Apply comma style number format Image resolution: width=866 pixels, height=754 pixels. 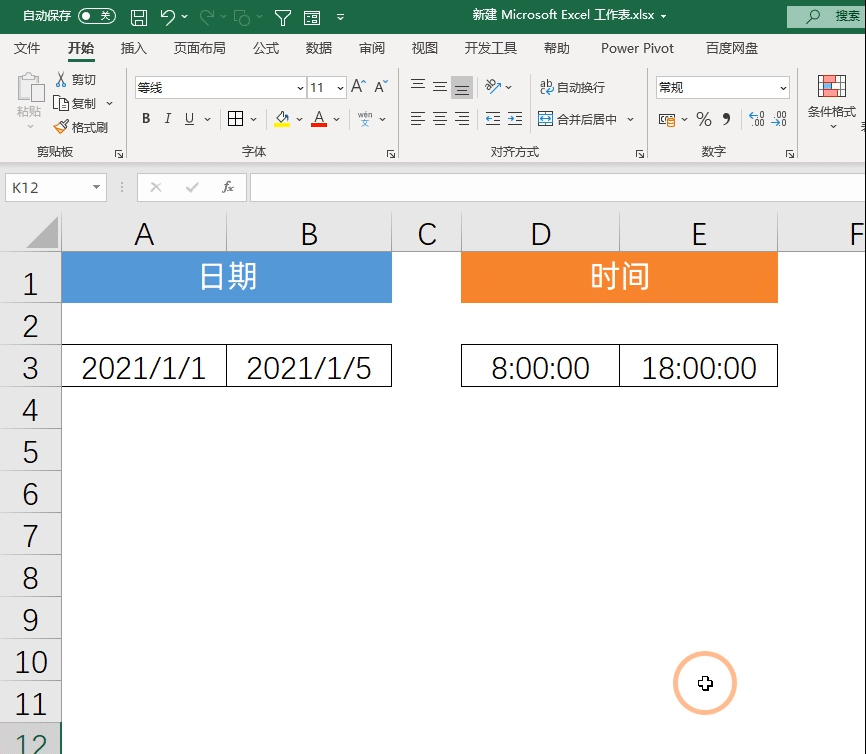[x=726, y=119]
